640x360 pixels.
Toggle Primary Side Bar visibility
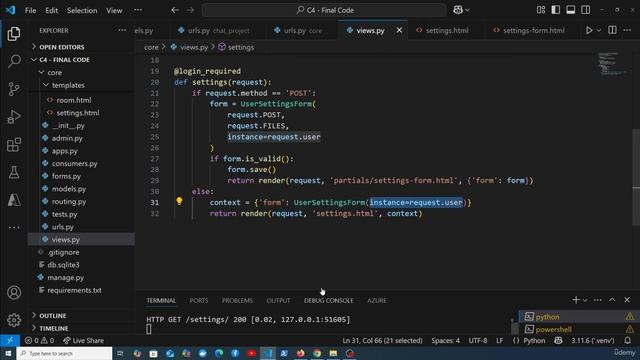coord(556,10)
